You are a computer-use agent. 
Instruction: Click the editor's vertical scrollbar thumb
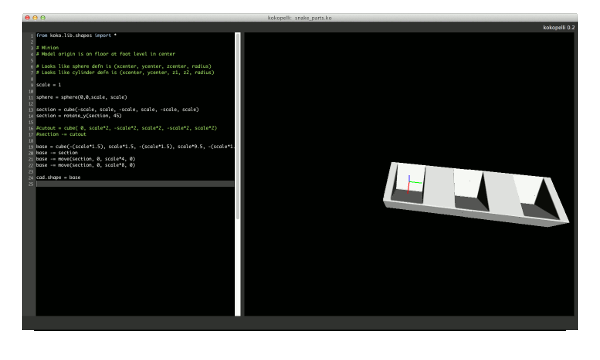click(238, 126)
